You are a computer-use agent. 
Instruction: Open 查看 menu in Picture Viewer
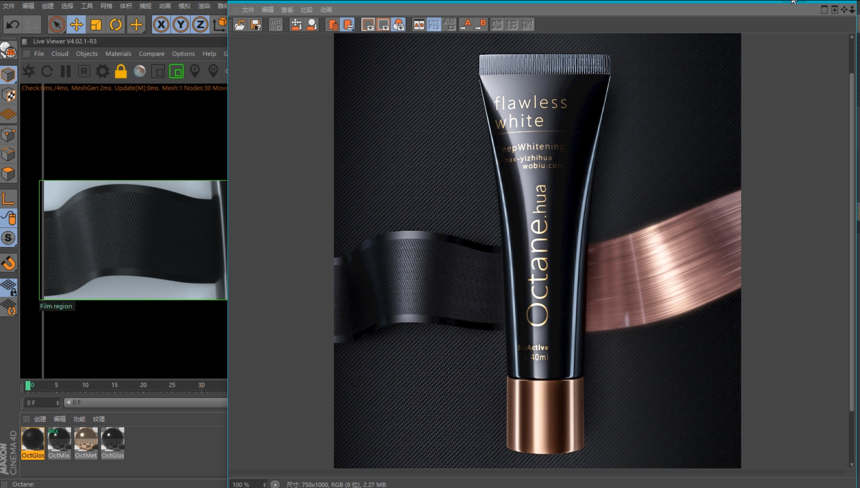click(287, 10)
